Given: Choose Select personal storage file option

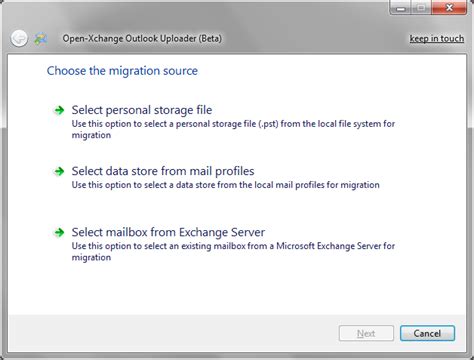Looking at the screenshot, I should click(142, 110).
